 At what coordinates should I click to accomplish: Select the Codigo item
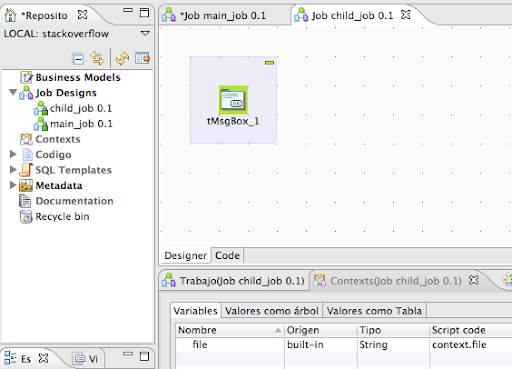coord(53,155)
